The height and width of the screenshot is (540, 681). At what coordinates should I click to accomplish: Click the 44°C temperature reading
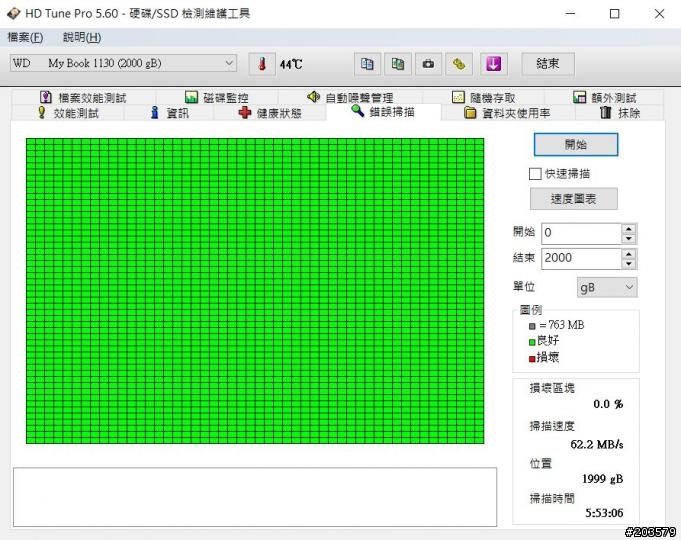coord(291,65)
